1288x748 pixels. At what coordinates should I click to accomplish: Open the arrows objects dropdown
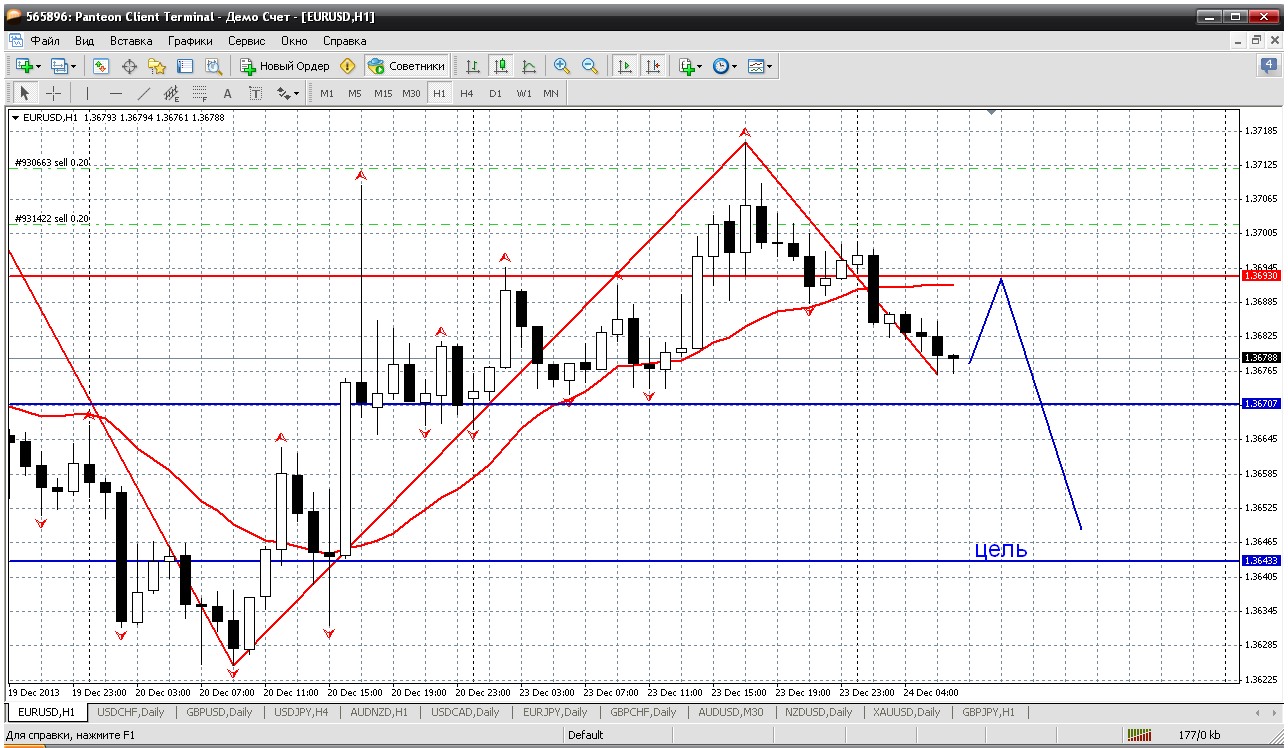[288, 93]
